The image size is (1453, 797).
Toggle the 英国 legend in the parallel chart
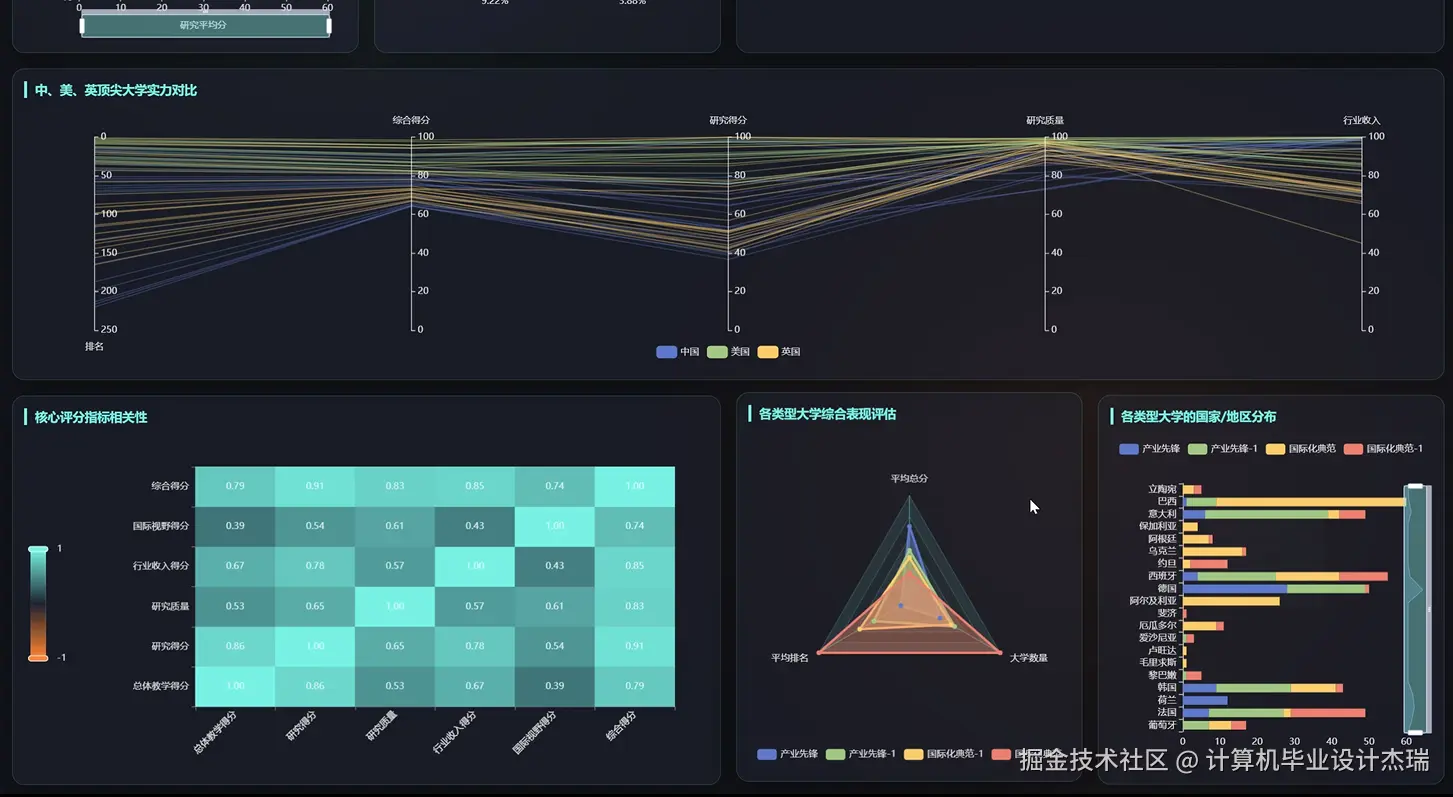coord(779,352)
